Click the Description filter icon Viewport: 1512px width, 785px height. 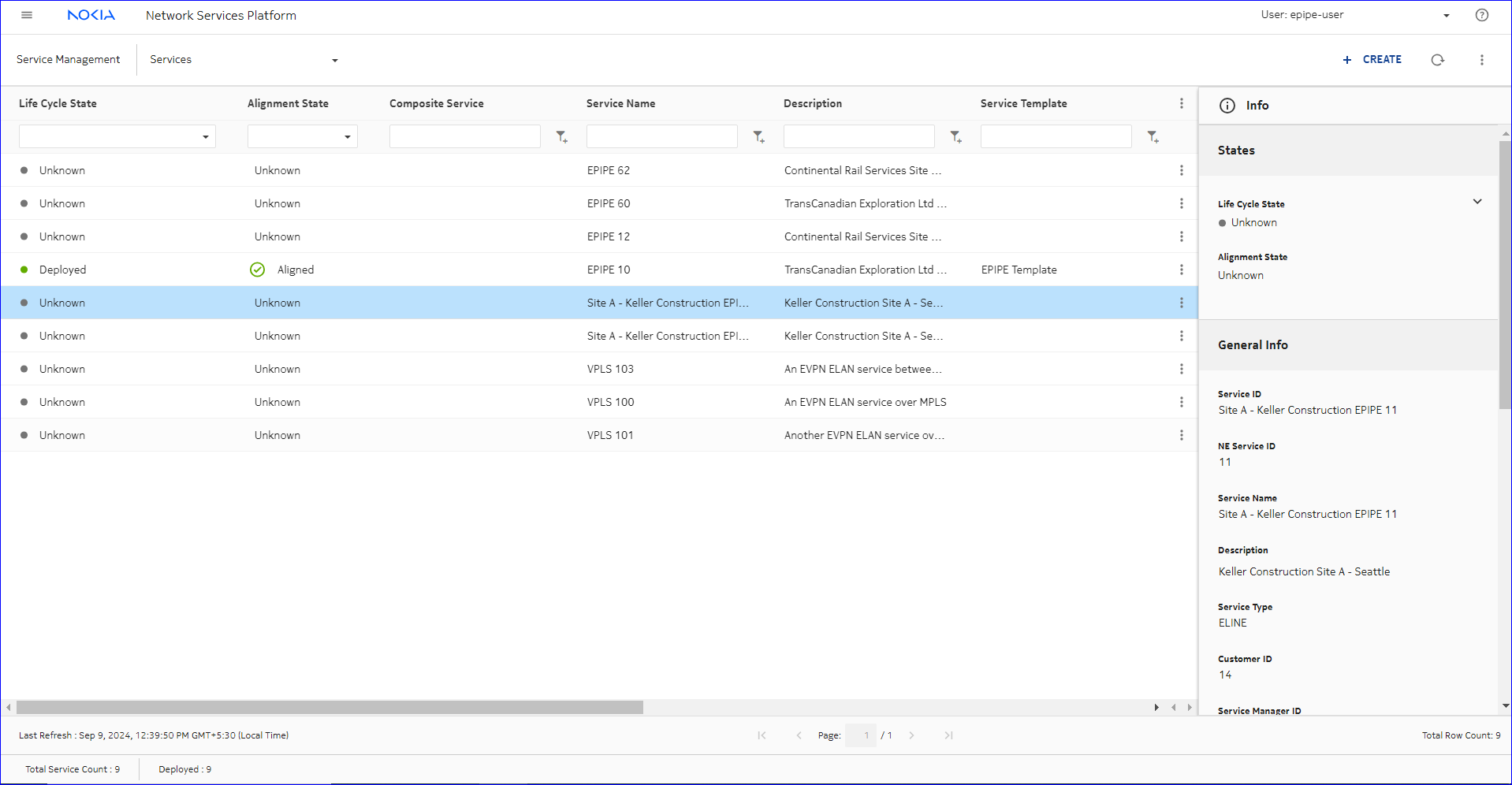click(956, 137)
